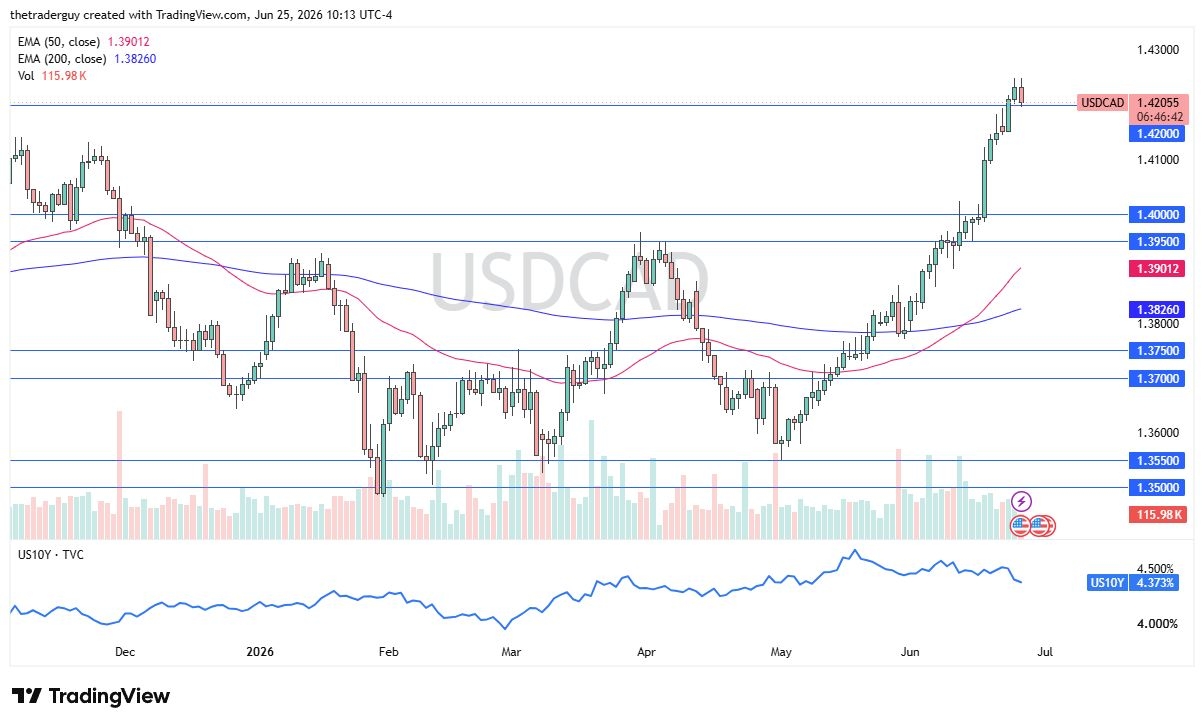Click the US10Y · TVC pane legend
Image resolution: width=1204 pixels, height=726 pixels.
click(50, 554)
